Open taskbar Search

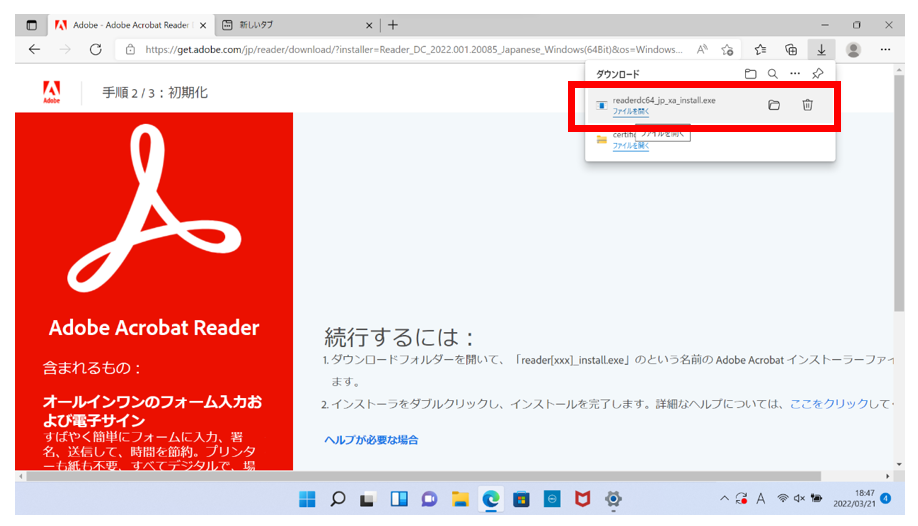tap(338, 499)
